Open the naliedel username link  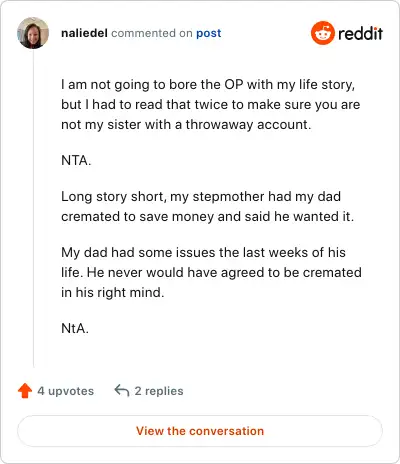click(x=84, y=33)
